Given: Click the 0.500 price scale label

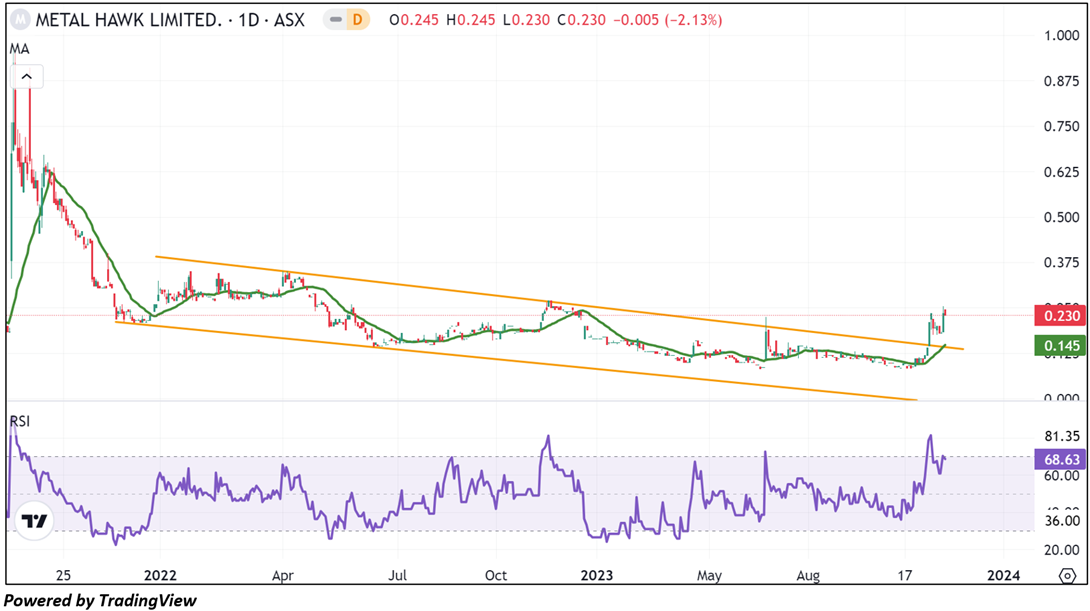Looking at the screenshot, I should pyautogui.click(x=1061, y=218).
